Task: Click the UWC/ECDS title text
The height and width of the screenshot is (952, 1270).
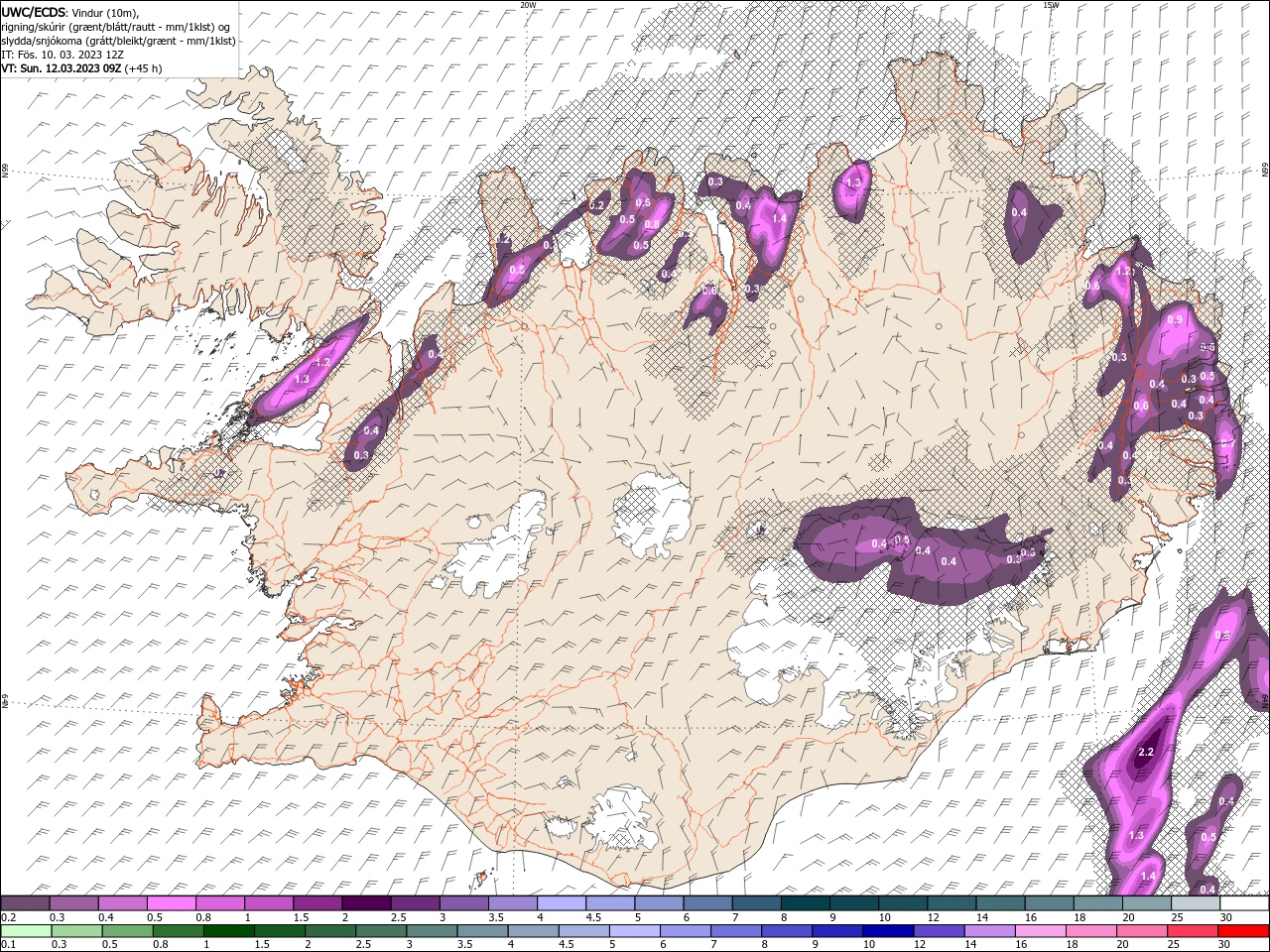Action: pyautogui.click(x=35, y=11)
